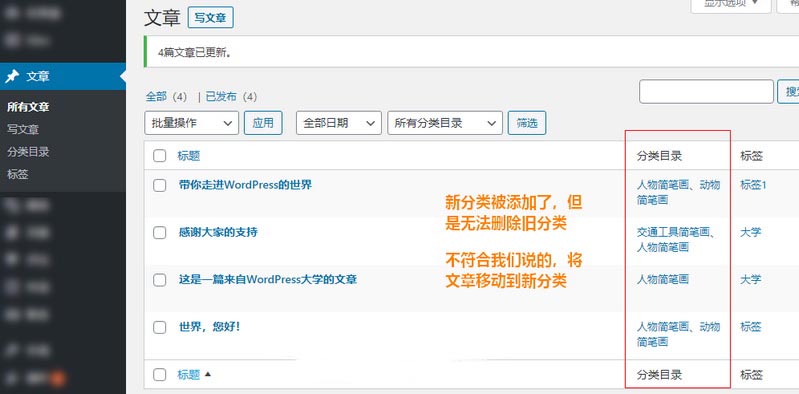This screenshot has width=799, height=394.
Task: Click 大学 tag in 感谢大家的支持 row
Action: 751,232
